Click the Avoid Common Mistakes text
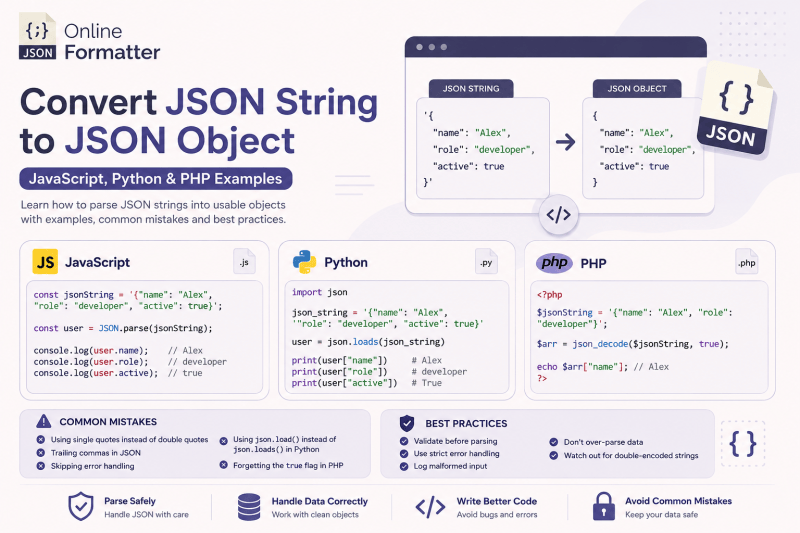The height and width of the screenshot is (533, 800). (679, 501)
